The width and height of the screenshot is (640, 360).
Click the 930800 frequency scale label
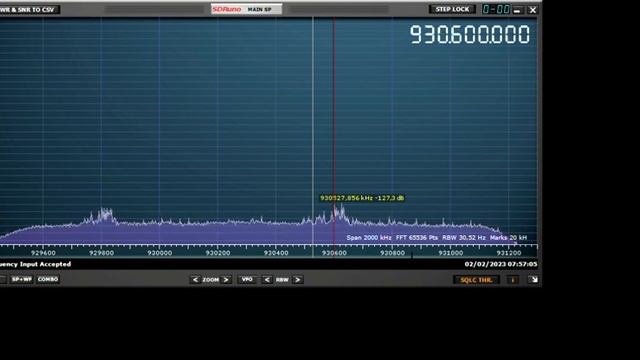coord(392,253)
